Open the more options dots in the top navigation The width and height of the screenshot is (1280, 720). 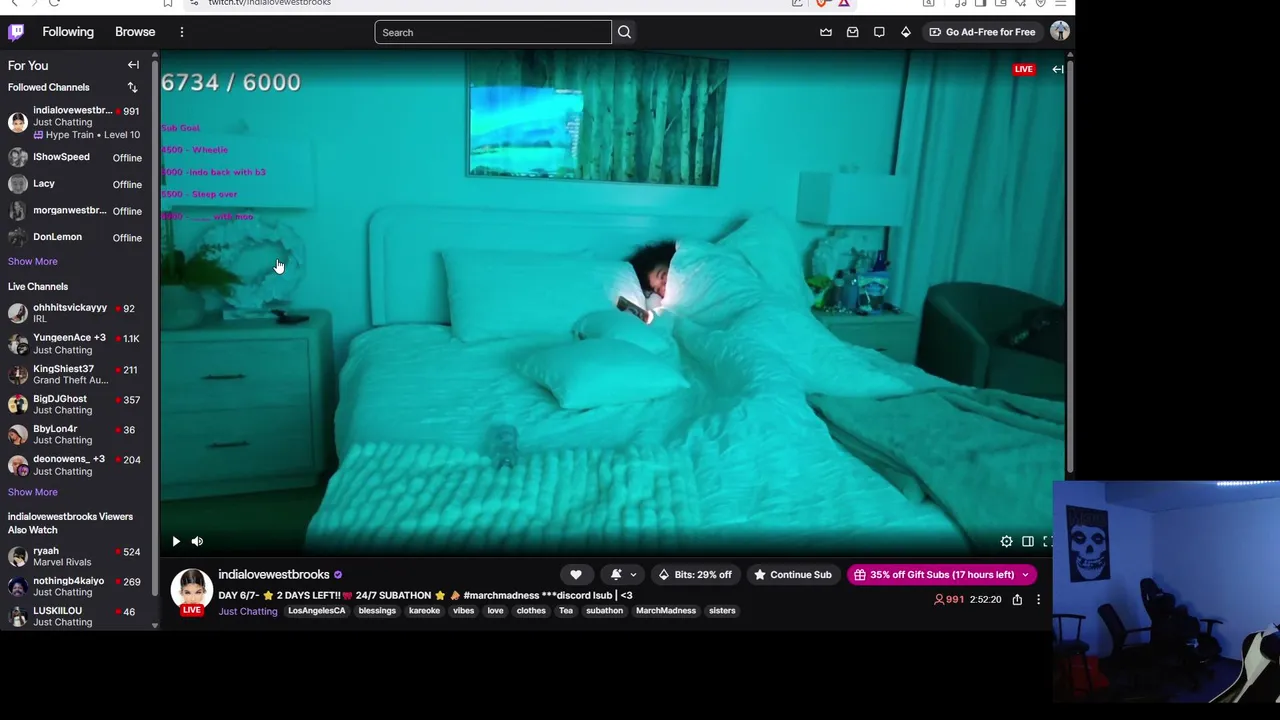pyautogui.click(x=182, y=32)
